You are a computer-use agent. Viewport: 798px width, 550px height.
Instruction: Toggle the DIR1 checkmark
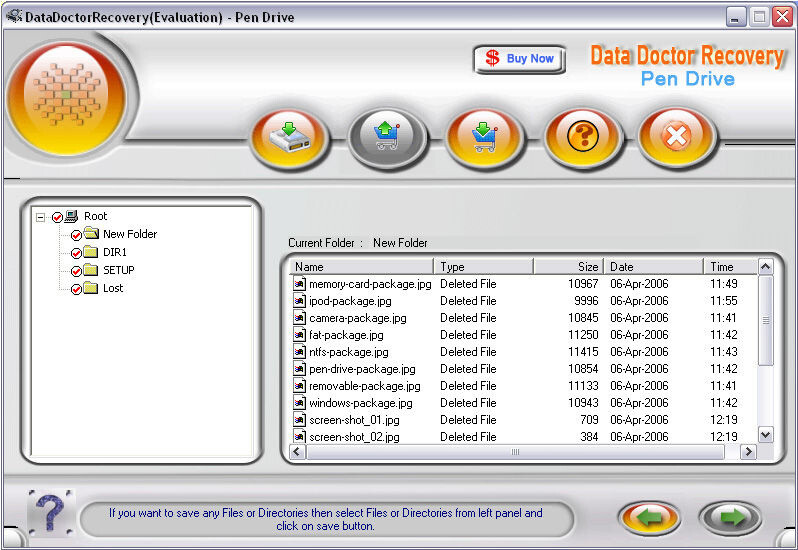pyautogui.click(x=76, y=253)
